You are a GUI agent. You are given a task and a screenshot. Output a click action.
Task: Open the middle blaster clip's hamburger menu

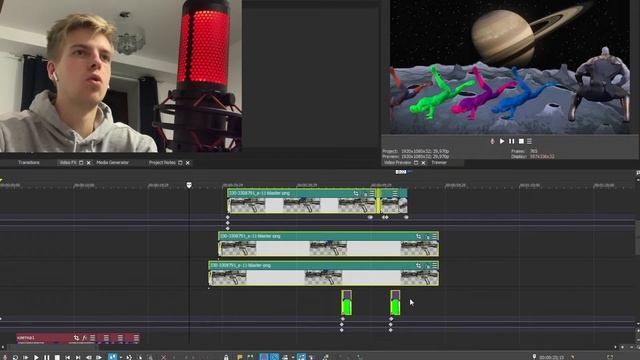coord(435,236)
